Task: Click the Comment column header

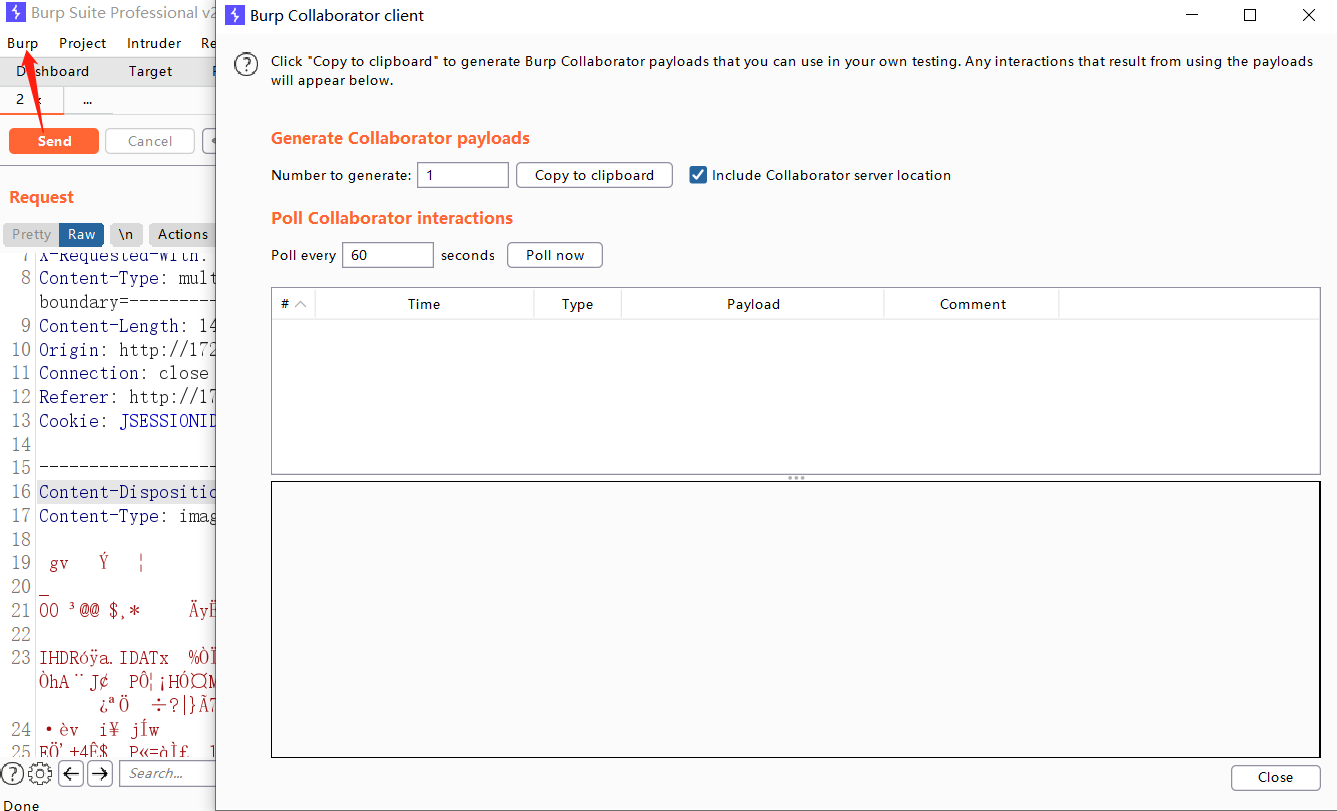Action: [x=973, y=304]
